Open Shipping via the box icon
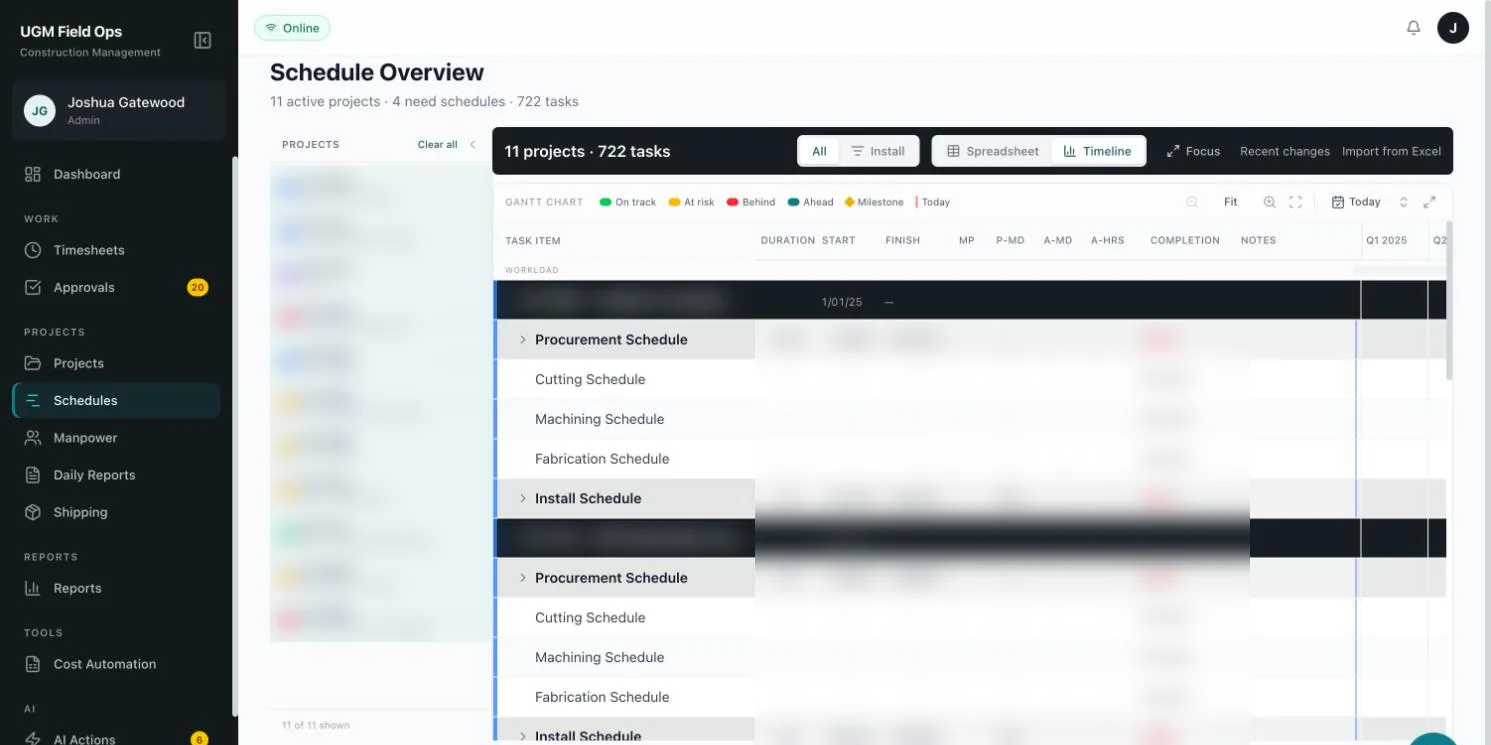Screen dimensions: 1491x745 pyautogui.click(x=33, y=512)
